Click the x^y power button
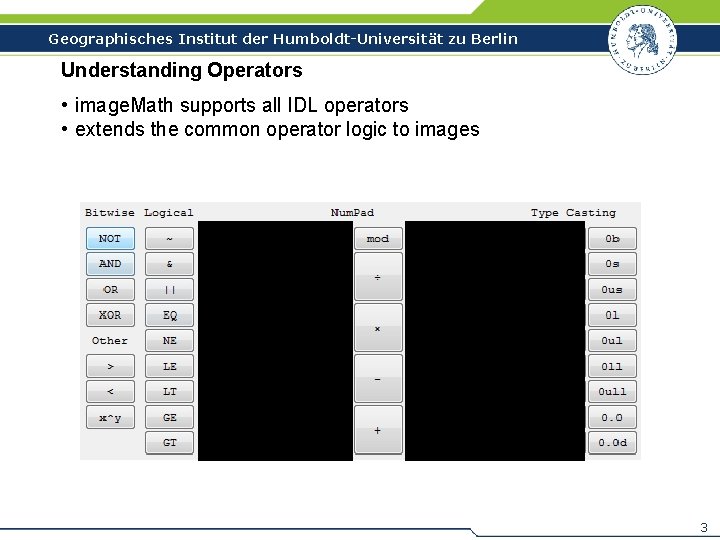This screenshot has height=540, width=720. tap(110, 417)
